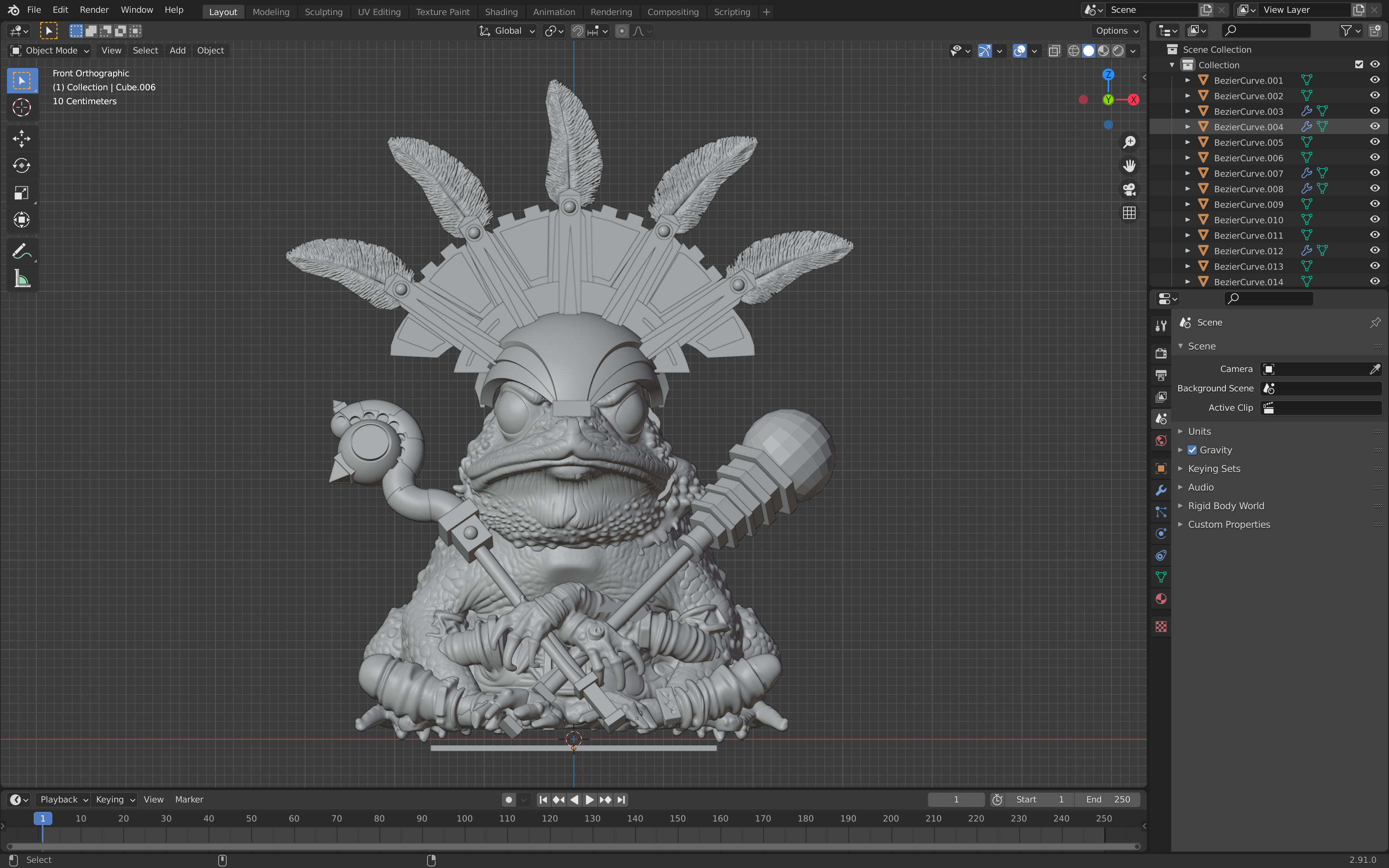Open the Render menu
Viewport: 1389px width, 868px height.
94,10
